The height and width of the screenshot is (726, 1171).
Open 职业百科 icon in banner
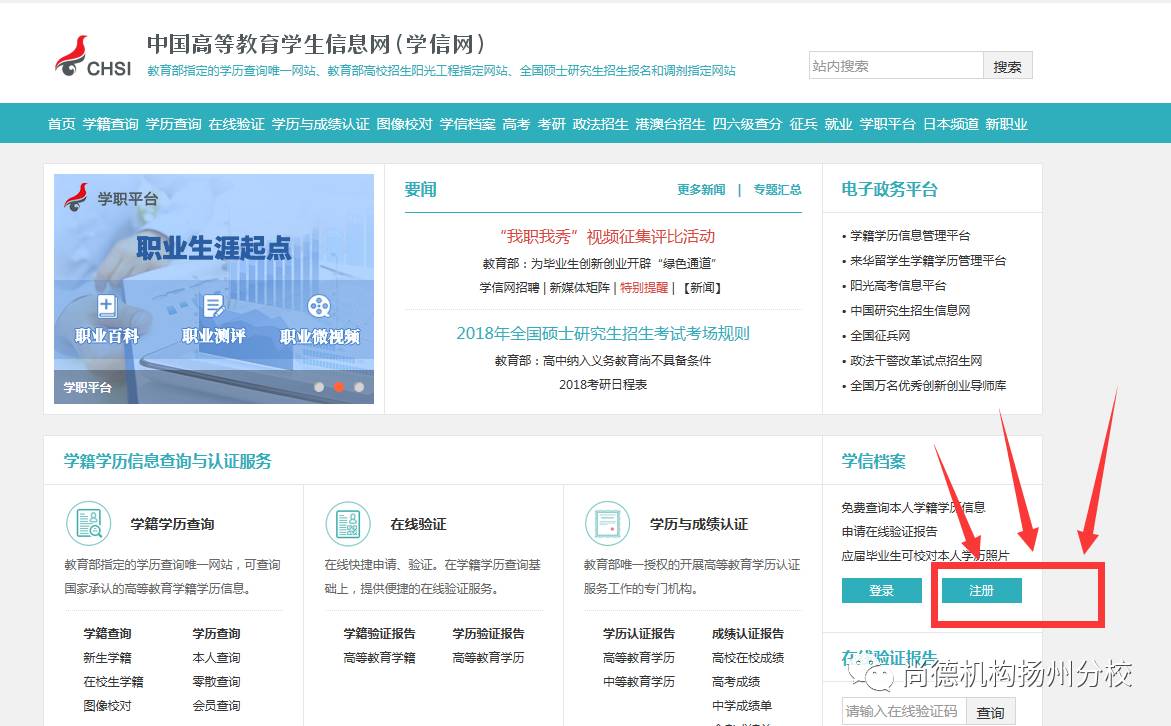coord(107,305)
